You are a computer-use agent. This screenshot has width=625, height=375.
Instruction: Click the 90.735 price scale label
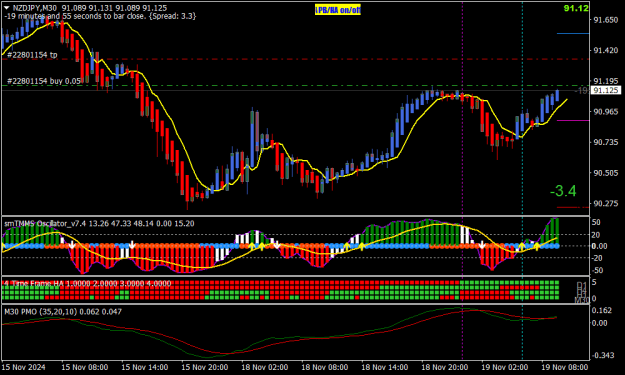(605, 142)
